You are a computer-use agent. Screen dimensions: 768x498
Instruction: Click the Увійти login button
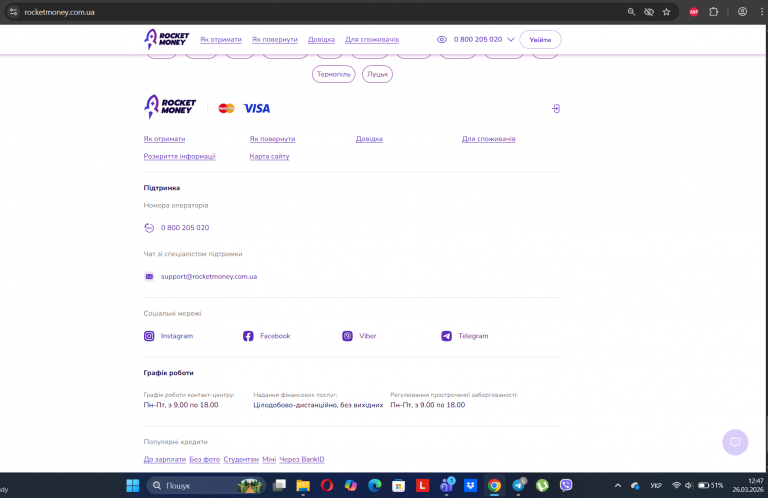(x=540, y=40)
